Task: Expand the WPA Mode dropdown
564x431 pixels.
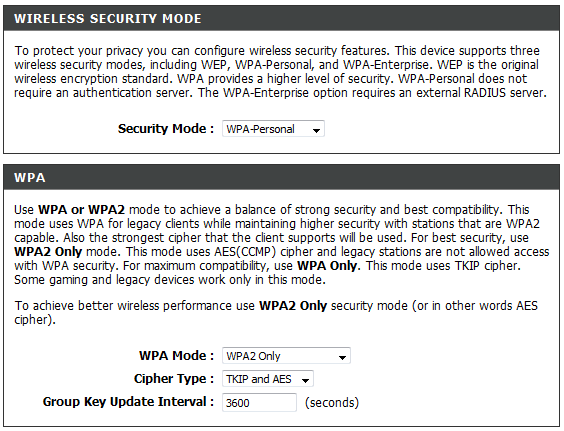Action: [286, 356]
